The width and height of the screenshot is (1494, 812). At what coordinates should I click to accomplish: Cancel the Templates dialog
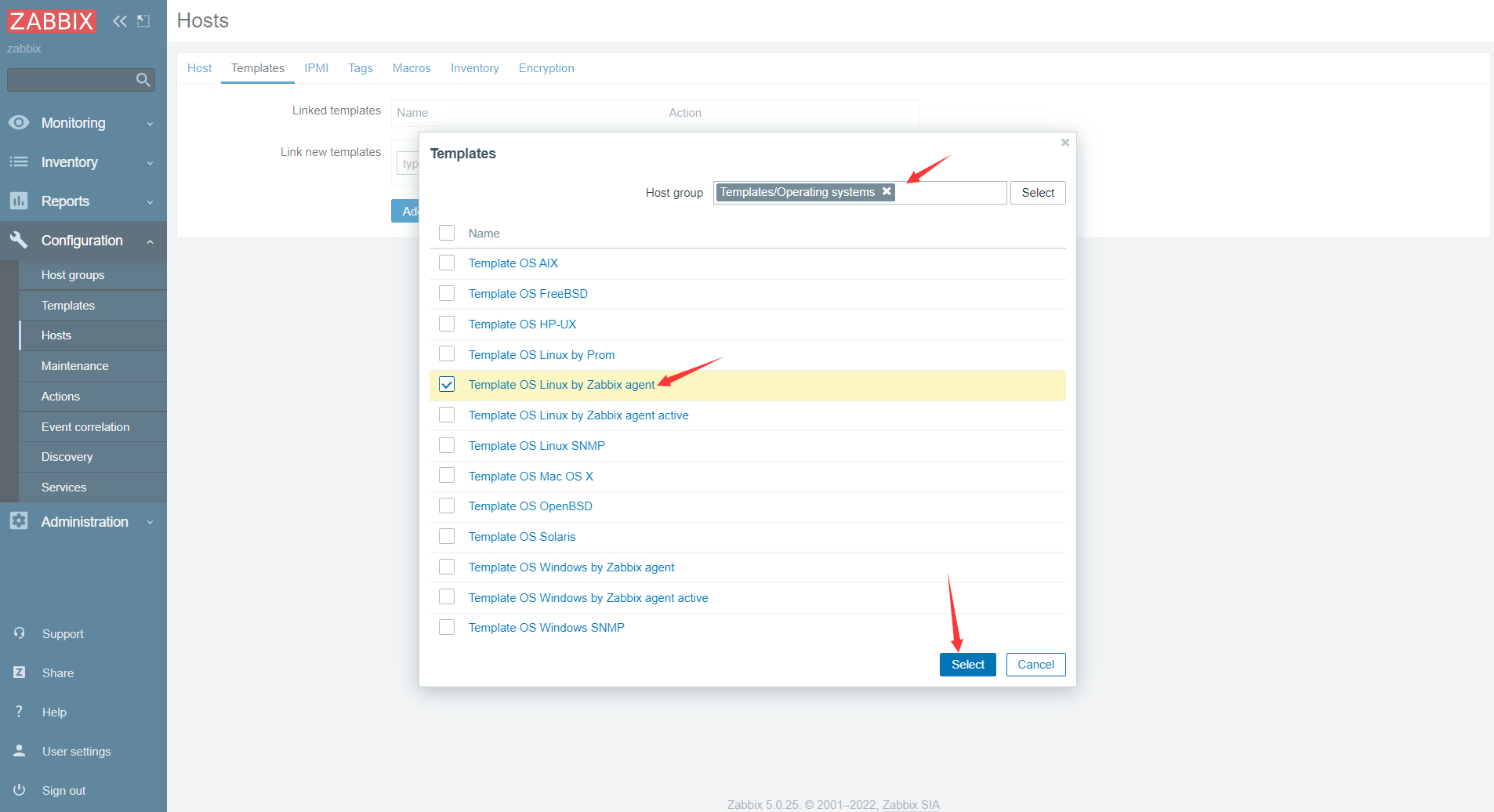tap(1035, 665)
